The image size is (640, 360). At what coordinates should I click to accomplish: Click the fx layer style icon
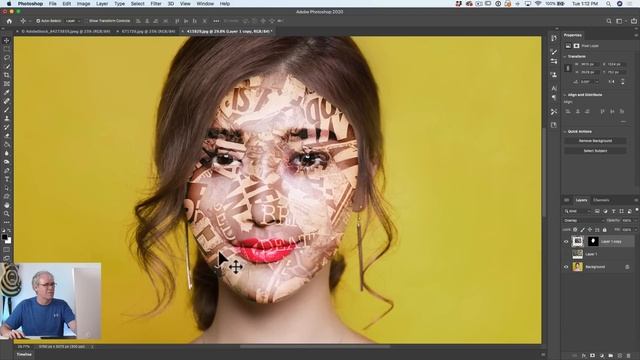(x=584, y=356)
